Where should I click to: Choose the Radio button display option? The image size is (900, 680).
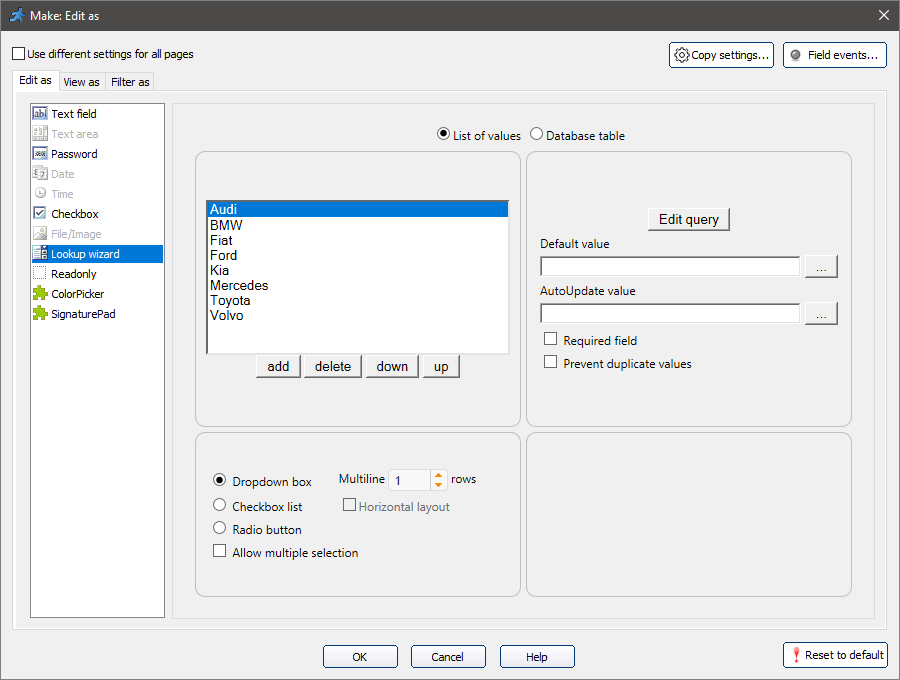coord(219,529)
